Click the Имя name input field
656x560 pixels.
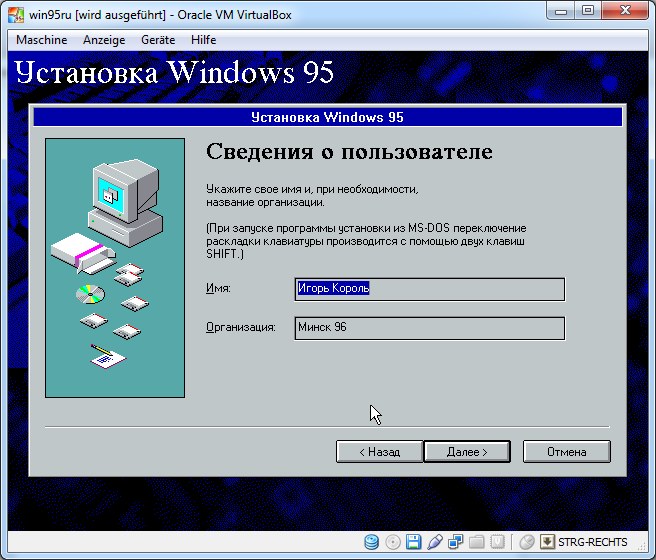[x=430, y=289]
